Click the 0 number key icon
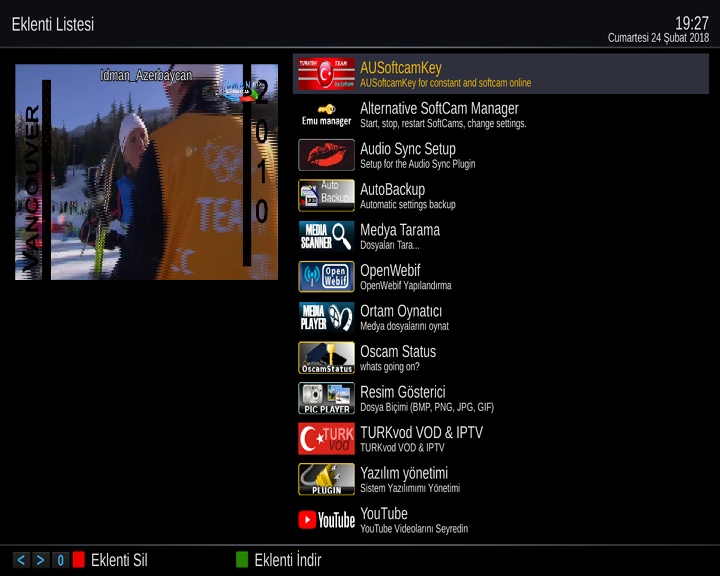This screenshot has height=576, width=720. tap(60, 560)
